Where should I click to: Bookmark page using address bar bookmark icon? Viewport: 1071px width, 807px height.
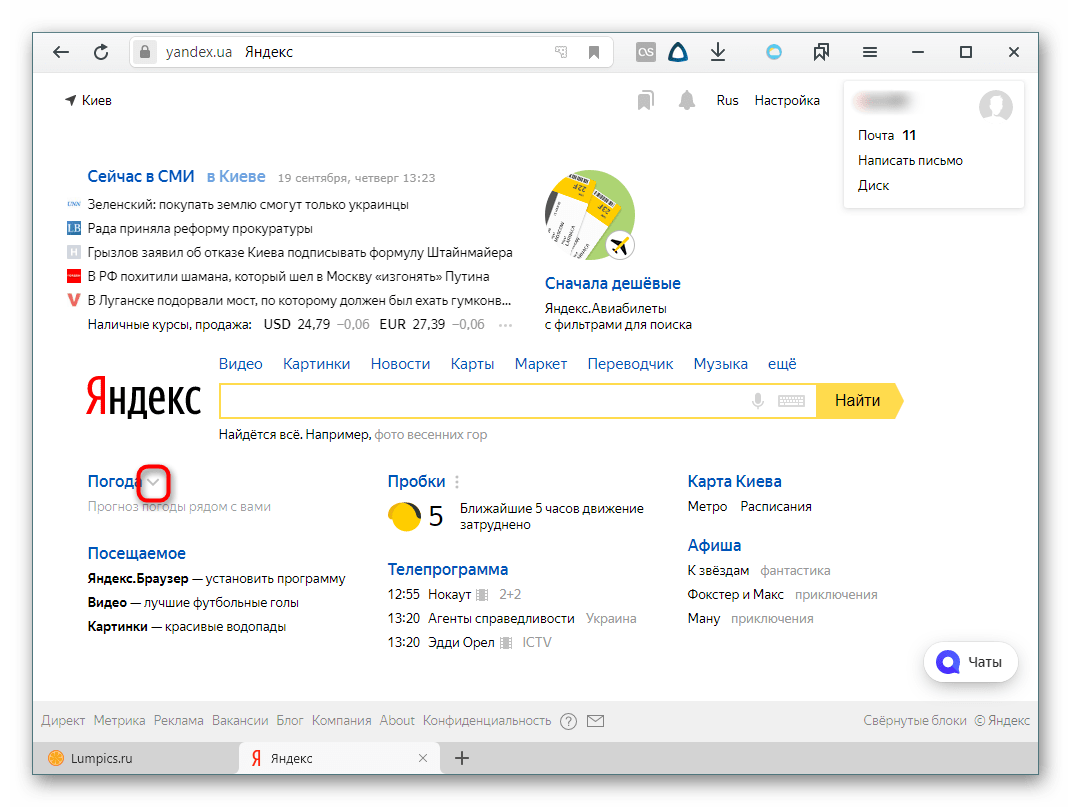pyautogui.click(x=594, y=53)
